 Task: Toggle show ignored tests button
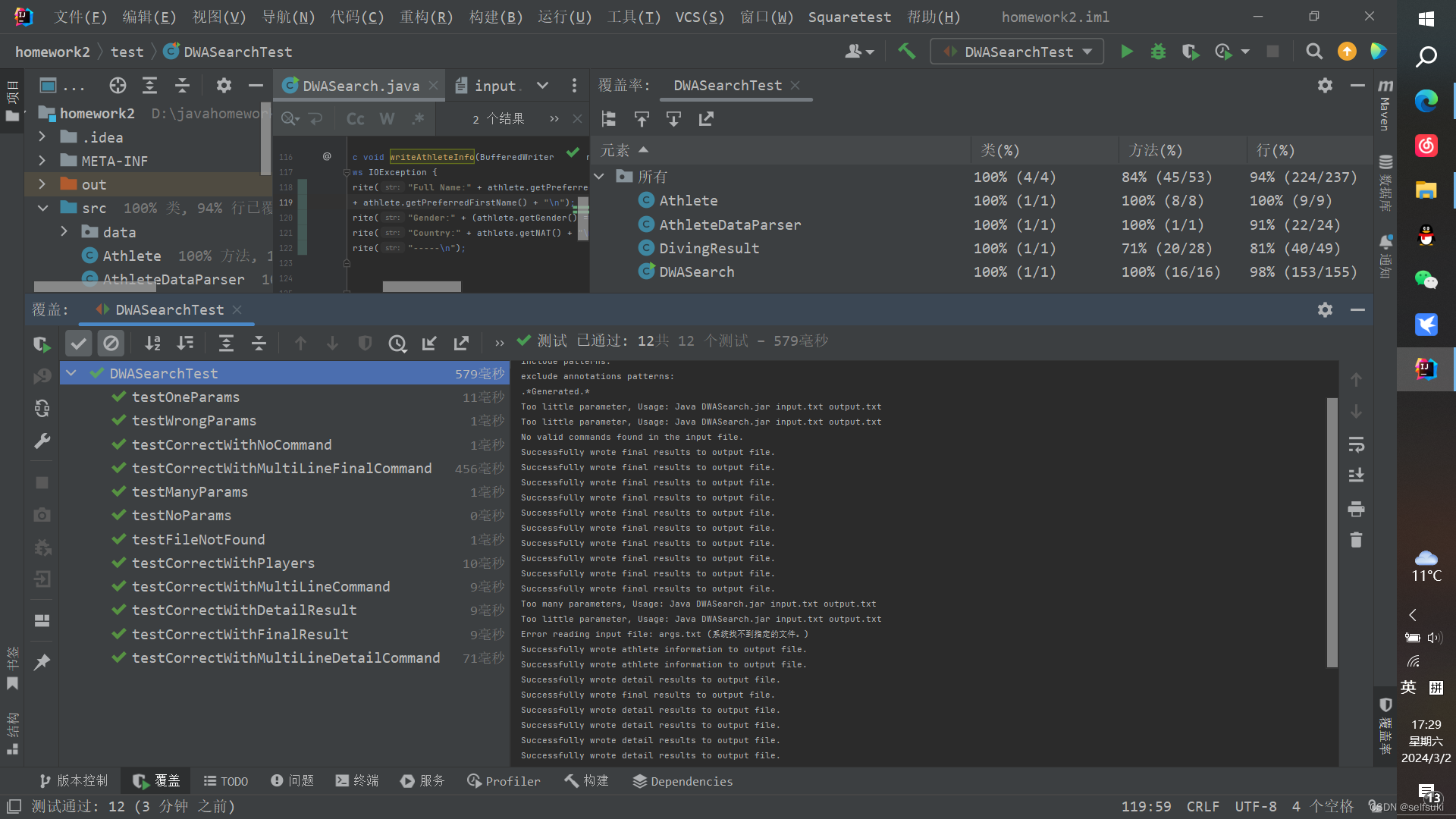(111, 344)
